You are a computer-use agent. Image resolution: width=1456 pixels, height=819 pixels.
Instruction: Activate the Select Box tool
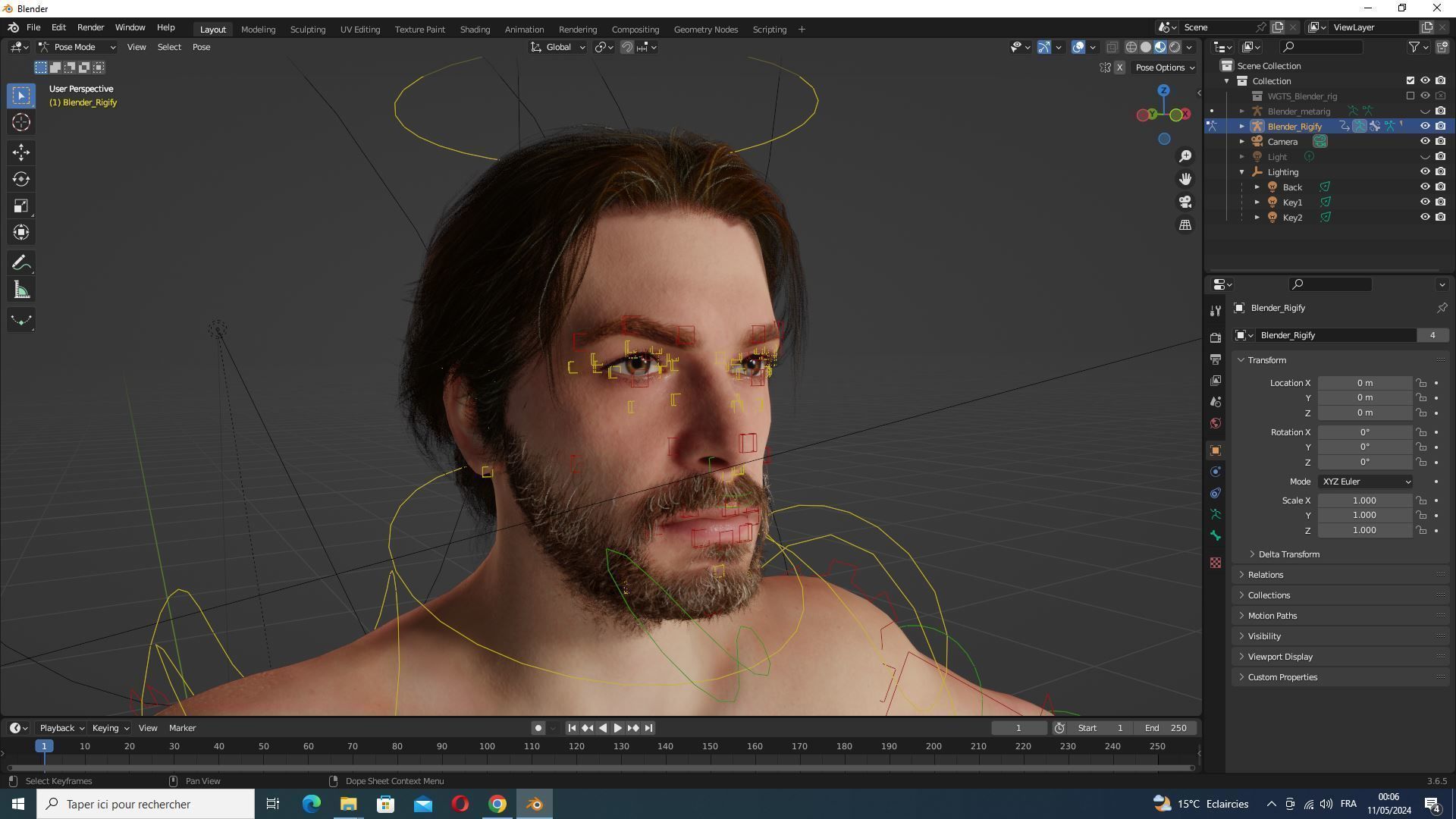point(21,96)
